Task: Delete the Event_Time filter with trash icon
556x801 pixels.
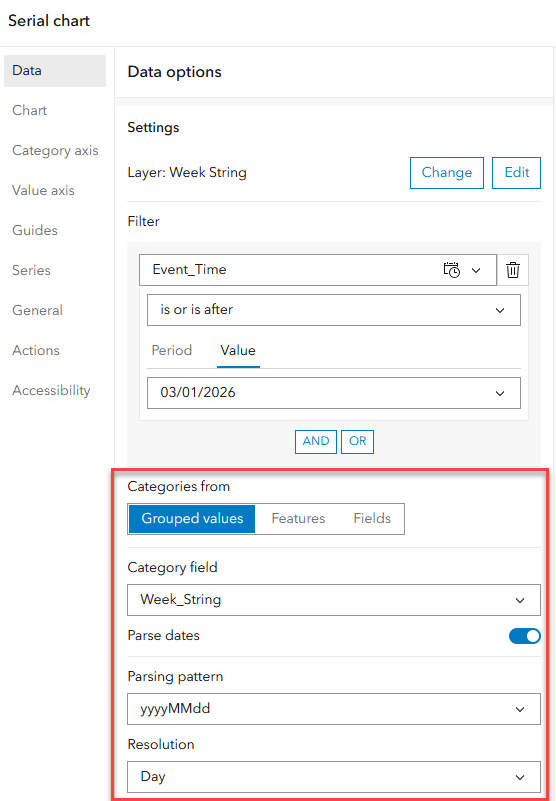Action: coord(513,270)
